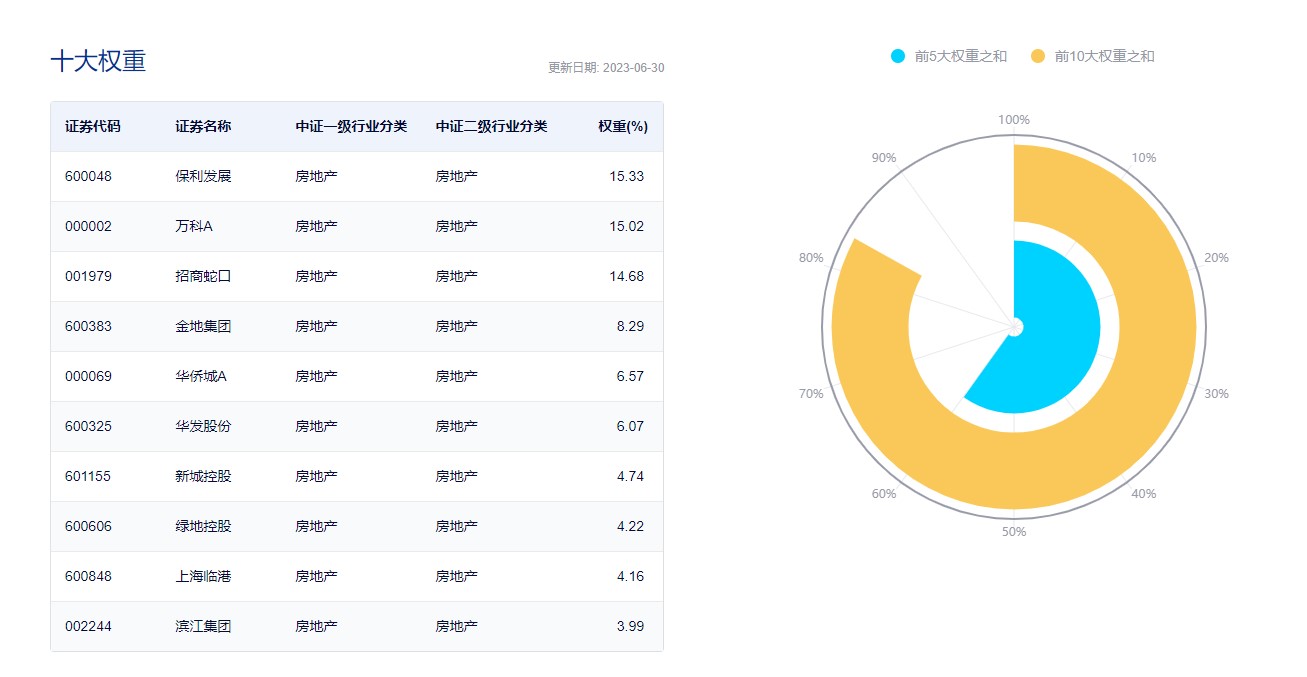This screenshot has height=677, width=1307.
Task: Click the 权重(%) column header
Action: (x=623, y=127)
